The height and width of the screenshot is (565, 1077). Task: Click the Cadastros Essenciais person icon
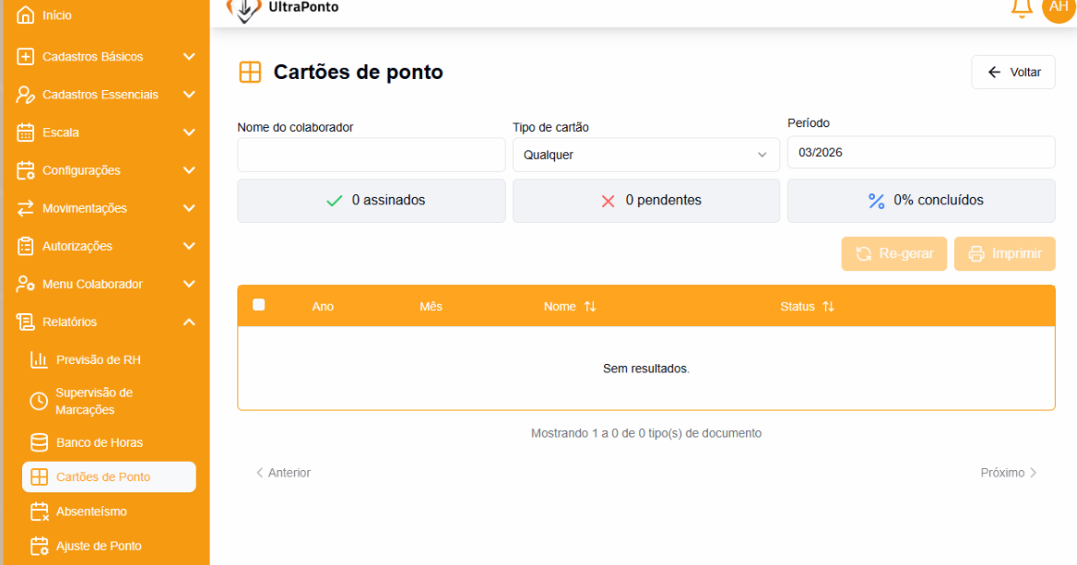pos(25,95)
